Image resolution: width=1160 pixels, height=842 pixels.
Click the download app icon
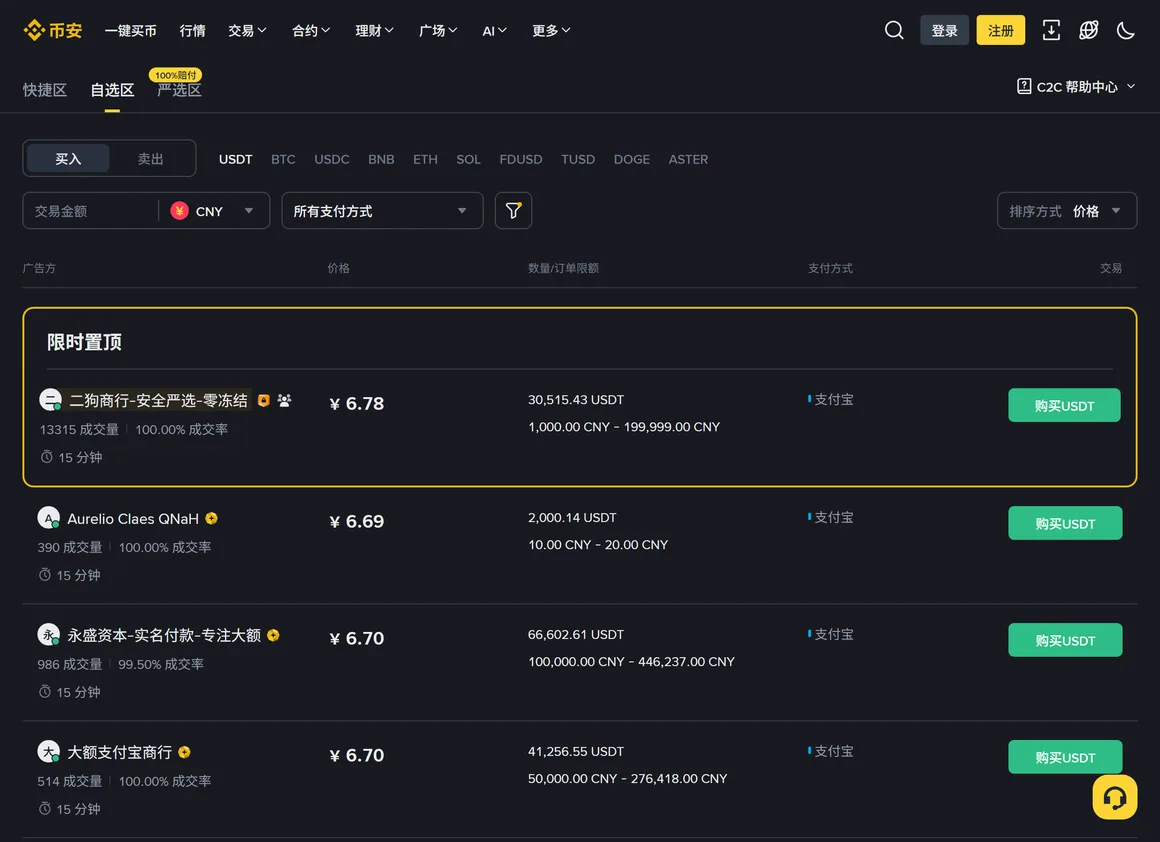click(1051, 30)
